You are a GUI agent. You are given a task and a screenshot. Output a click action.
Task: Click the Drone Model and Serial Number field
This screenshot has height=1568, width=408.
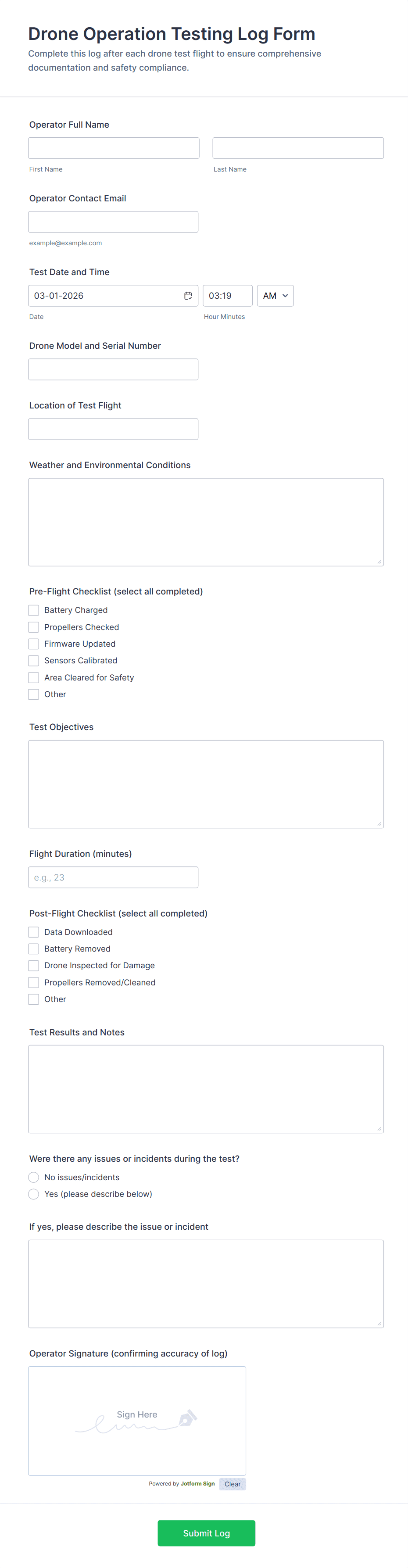113,369
